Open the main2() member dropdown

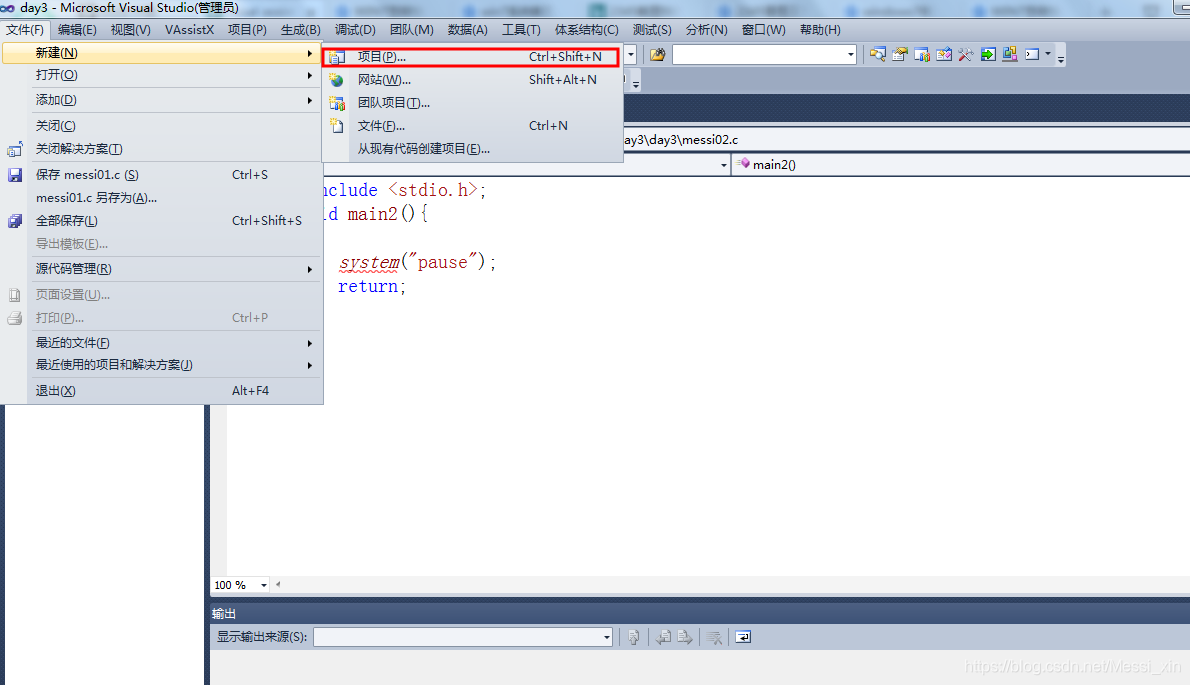(x=961, y=165)
